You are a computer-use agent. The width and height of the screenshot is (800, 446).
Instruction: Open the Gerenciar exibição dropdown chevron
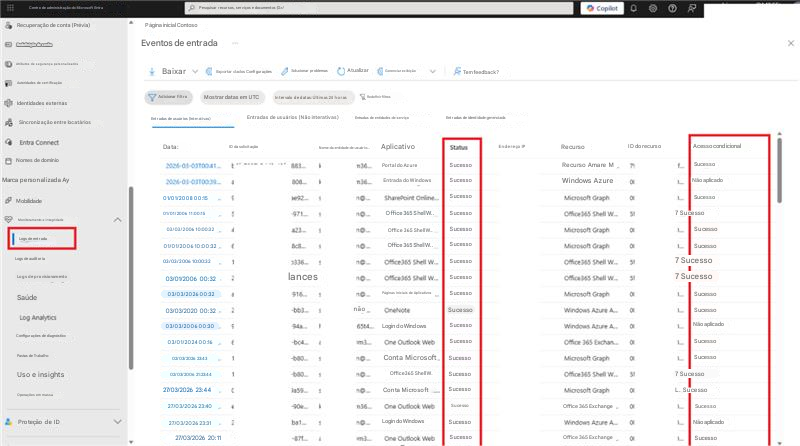[x=433, y=71]
